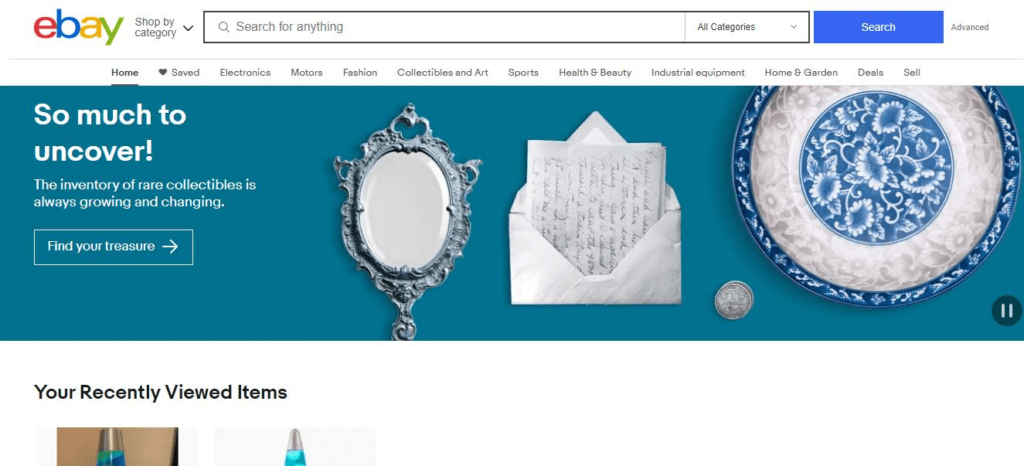Expand Shop by category chevron

click(x=188, y=28)
